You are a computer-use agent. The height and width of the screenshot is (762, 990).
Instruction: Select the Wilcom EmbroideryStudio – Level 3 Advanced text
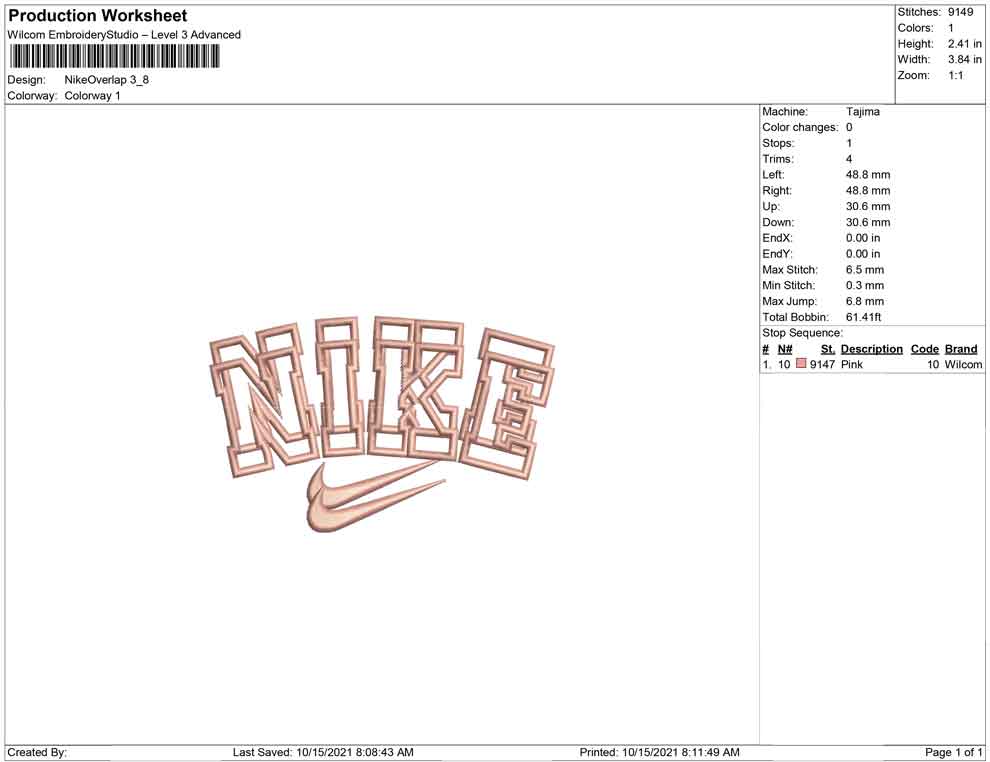click(x=124, y=35)
